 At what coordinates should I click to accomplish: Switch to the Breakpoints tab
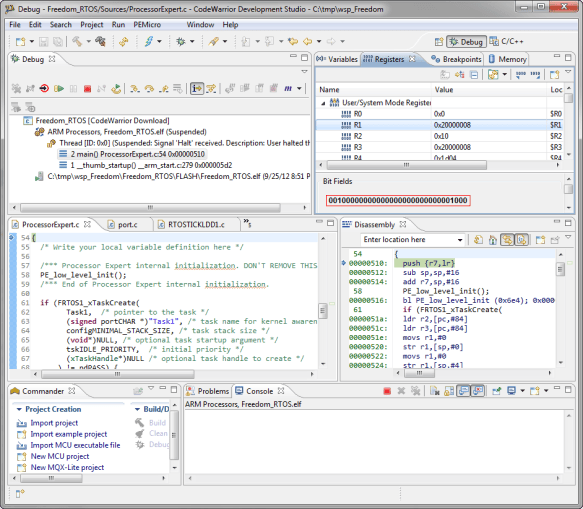[x=457, y=59]
